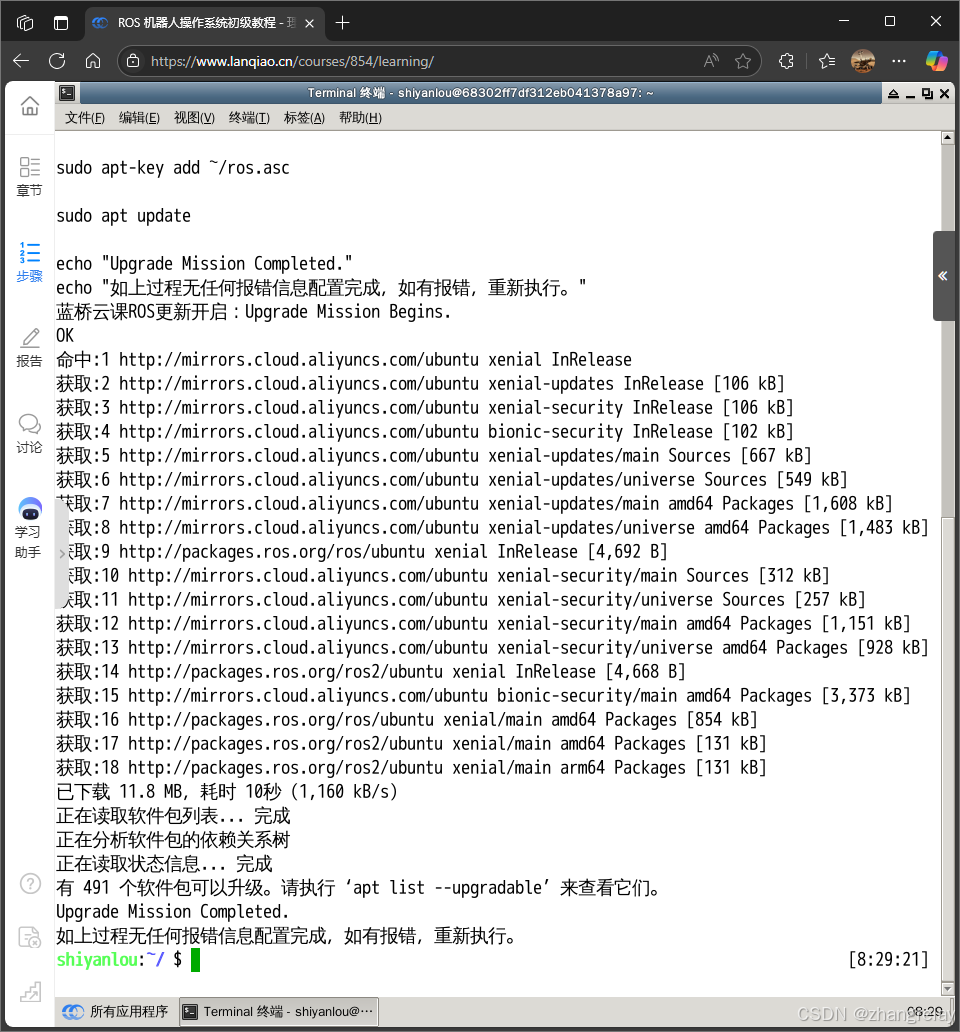Viewport: 960px width, 1032px height.
Task: Click 'sudo apt update' line
Action: 123,216
